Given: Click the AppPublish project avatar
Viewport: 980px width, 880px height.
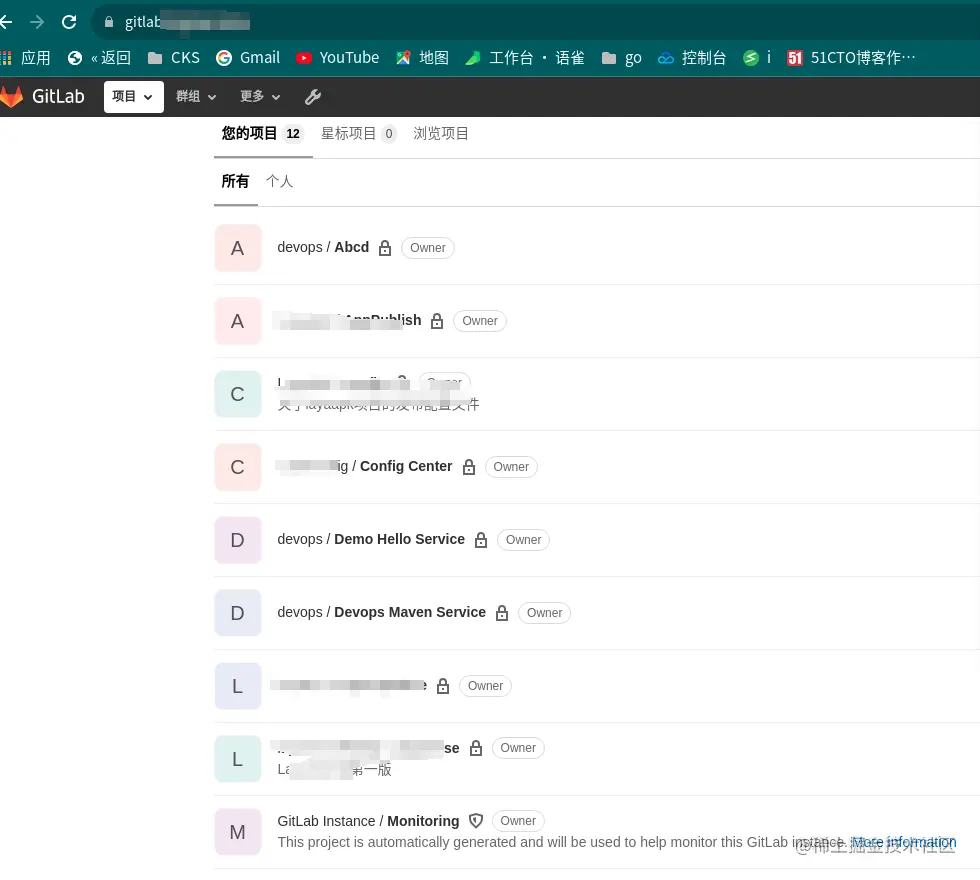Looking at the screenshot, I should tap(238, 321).
